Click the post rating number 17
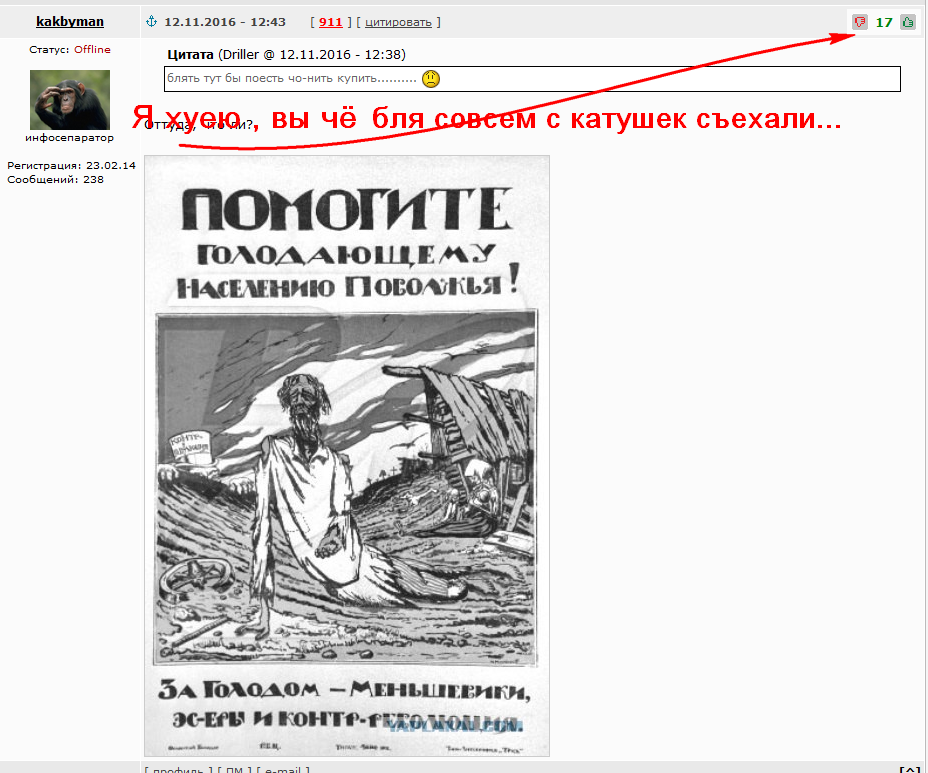 [884, 22]
